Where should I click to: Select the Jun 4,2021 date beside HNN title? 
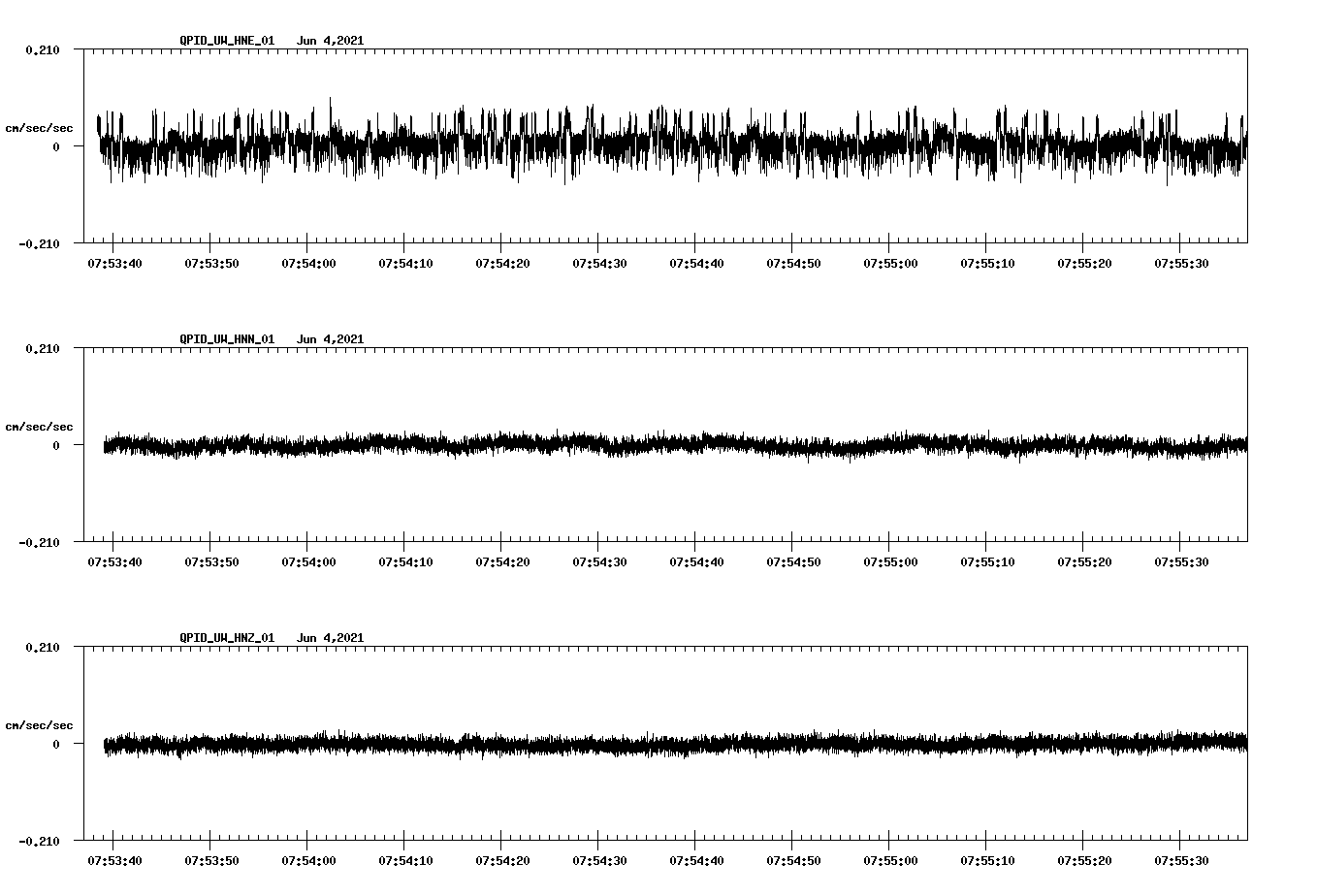coord(330,339)
